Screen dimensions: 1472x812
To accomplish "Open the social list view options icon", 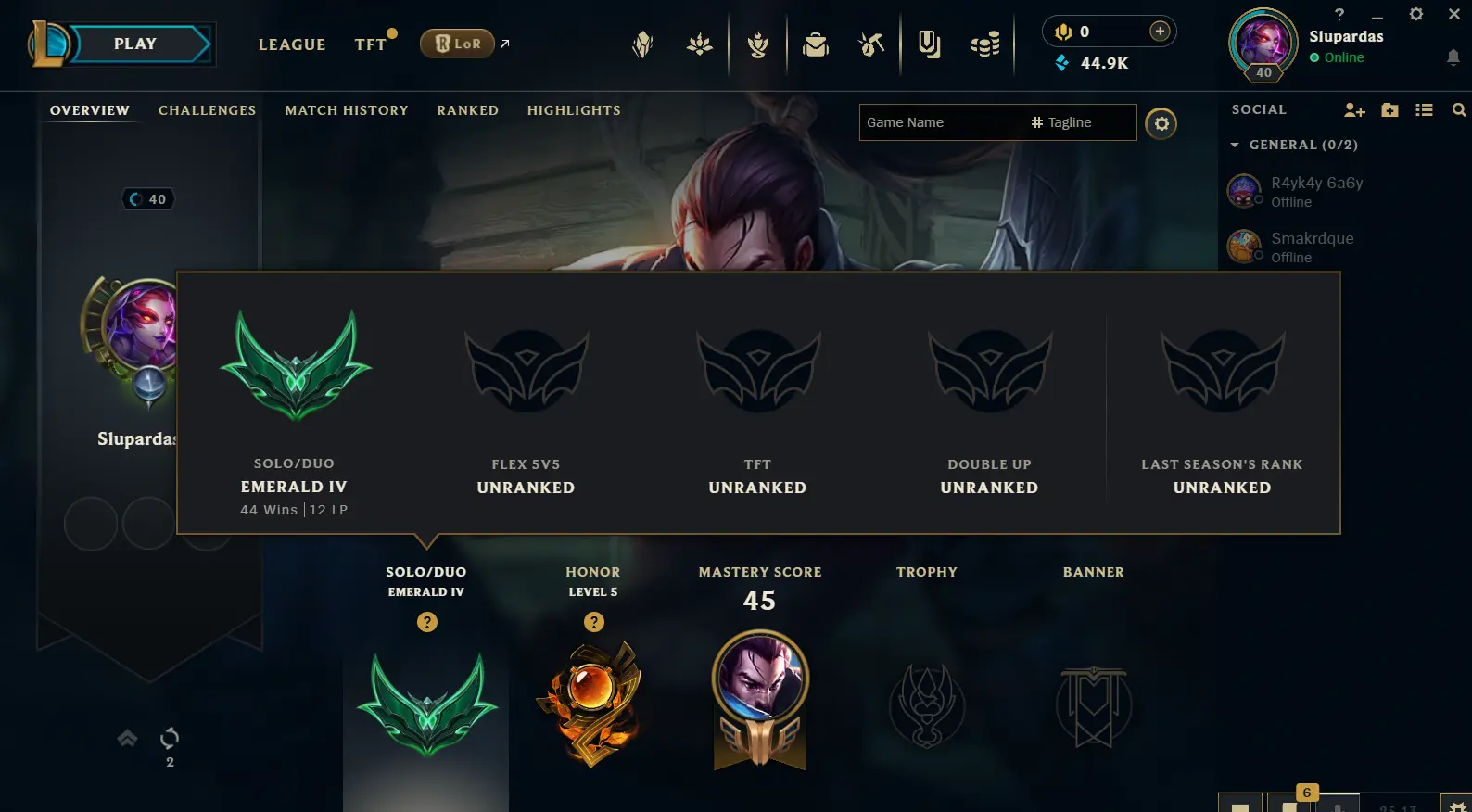I will 1425,110.
